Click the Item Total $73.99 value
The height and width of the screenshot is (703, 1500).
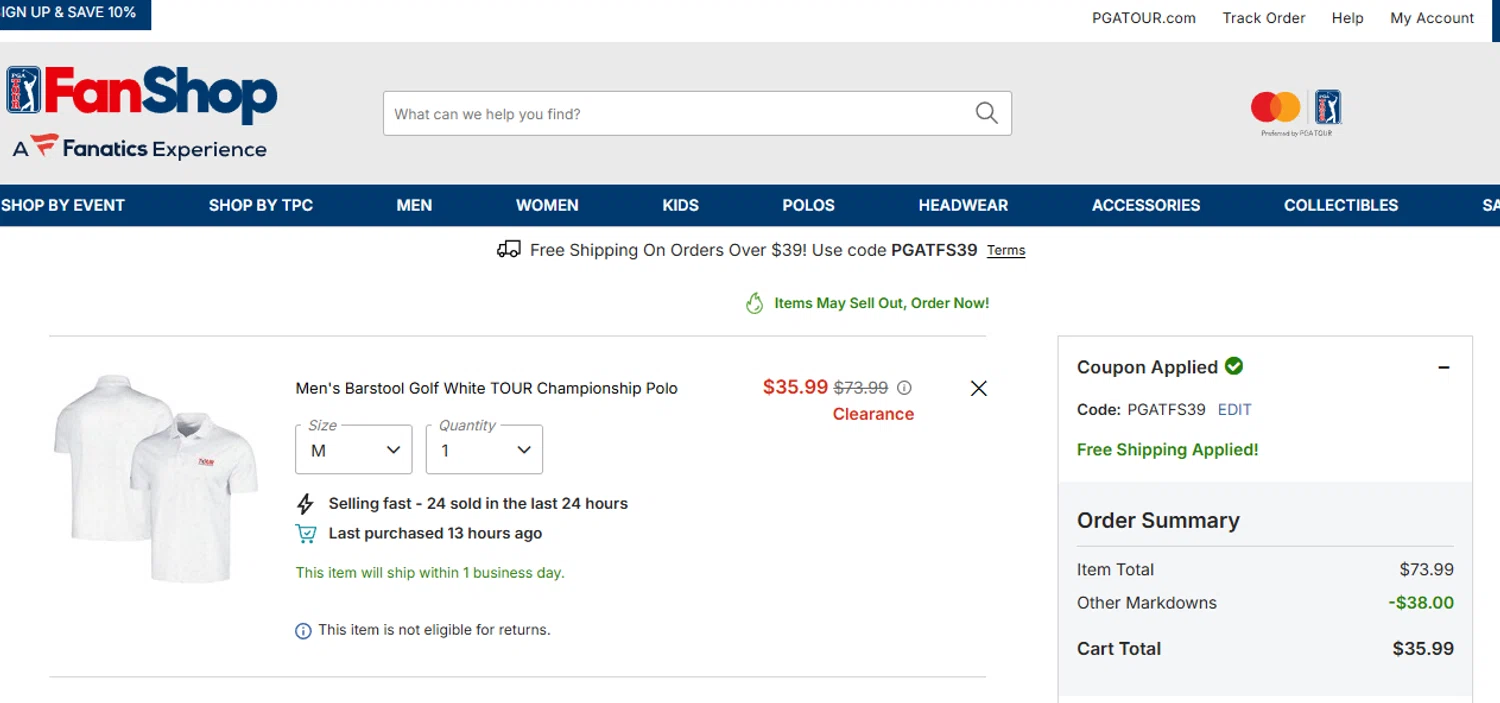(x=1426, y=570)
